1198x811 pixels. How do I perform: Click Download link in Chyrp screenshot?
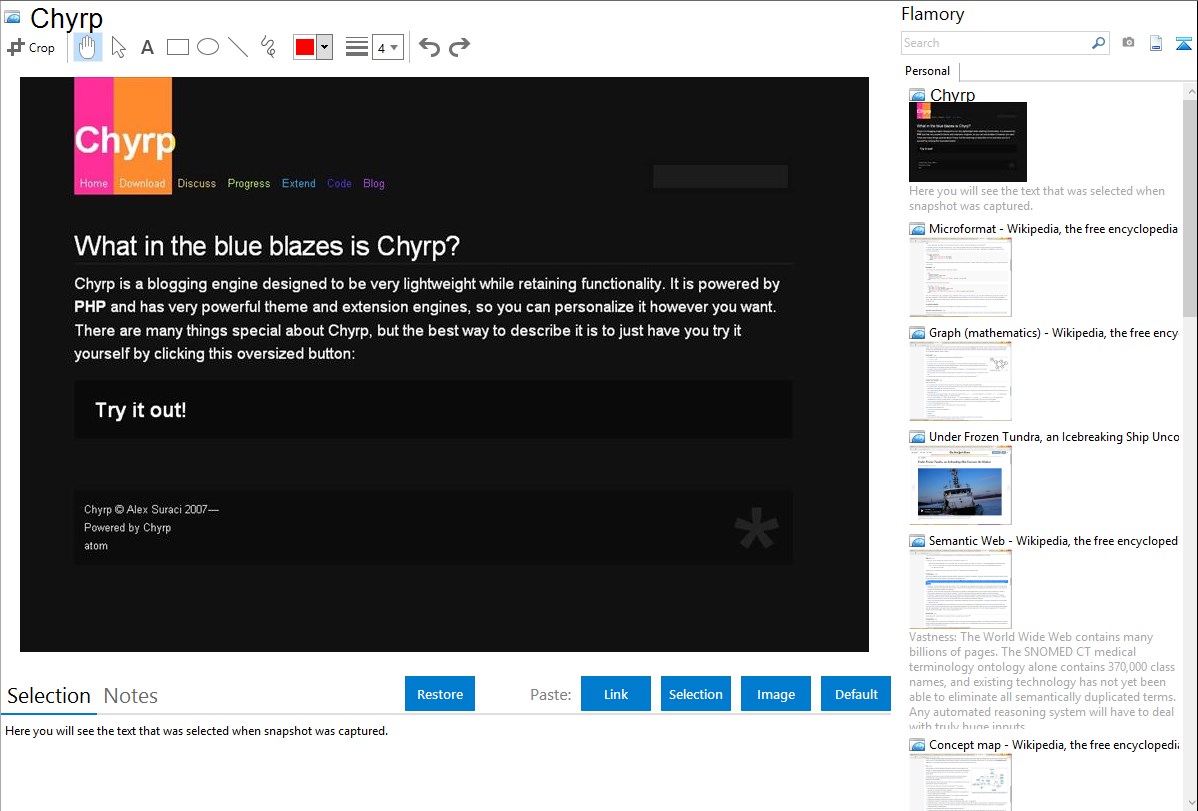tap(142, 183)
